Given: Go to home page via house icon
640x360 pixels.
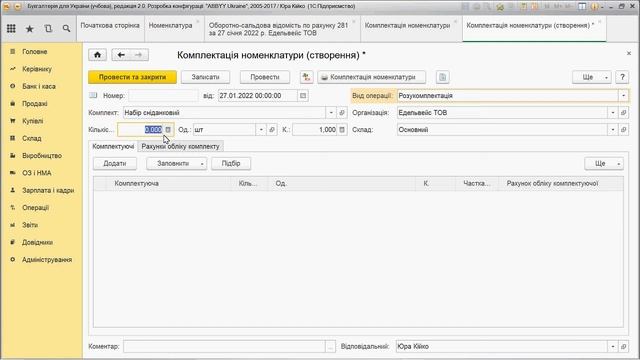Looking at the screenshot, I should 97,55.
